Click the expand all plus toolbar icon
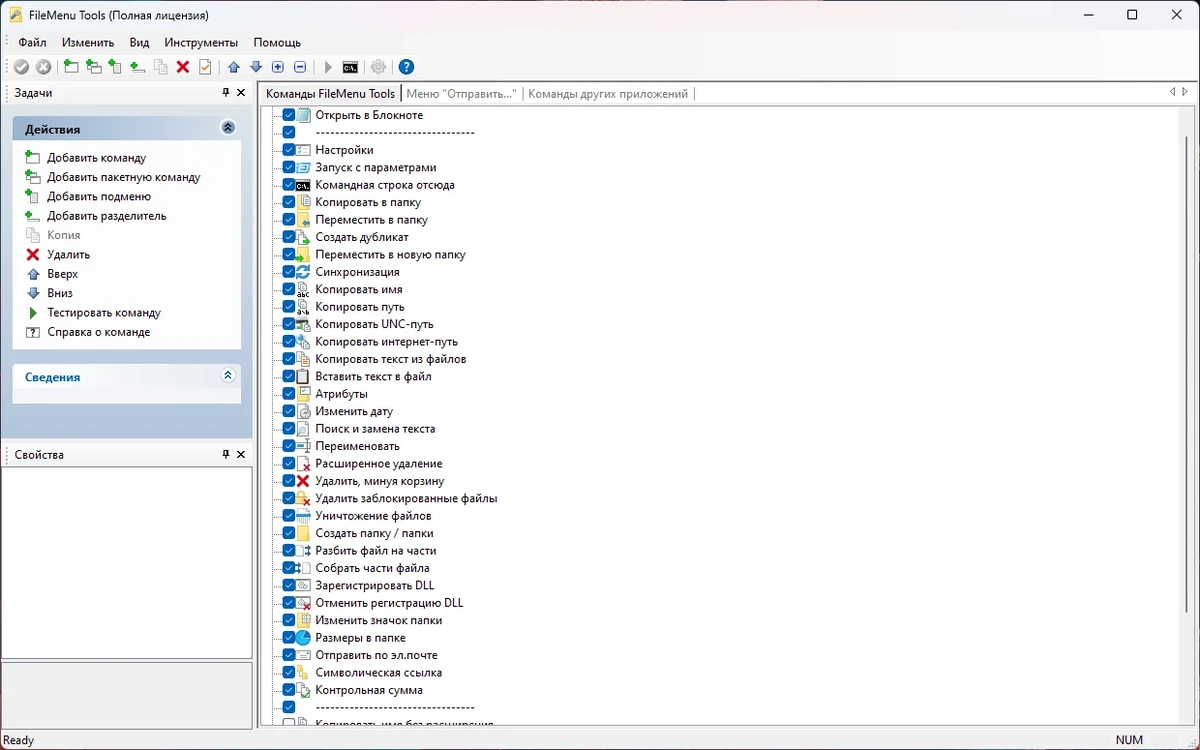Image resolution: width=1200 pixels, height=750 pixels. tap(278, 67)
